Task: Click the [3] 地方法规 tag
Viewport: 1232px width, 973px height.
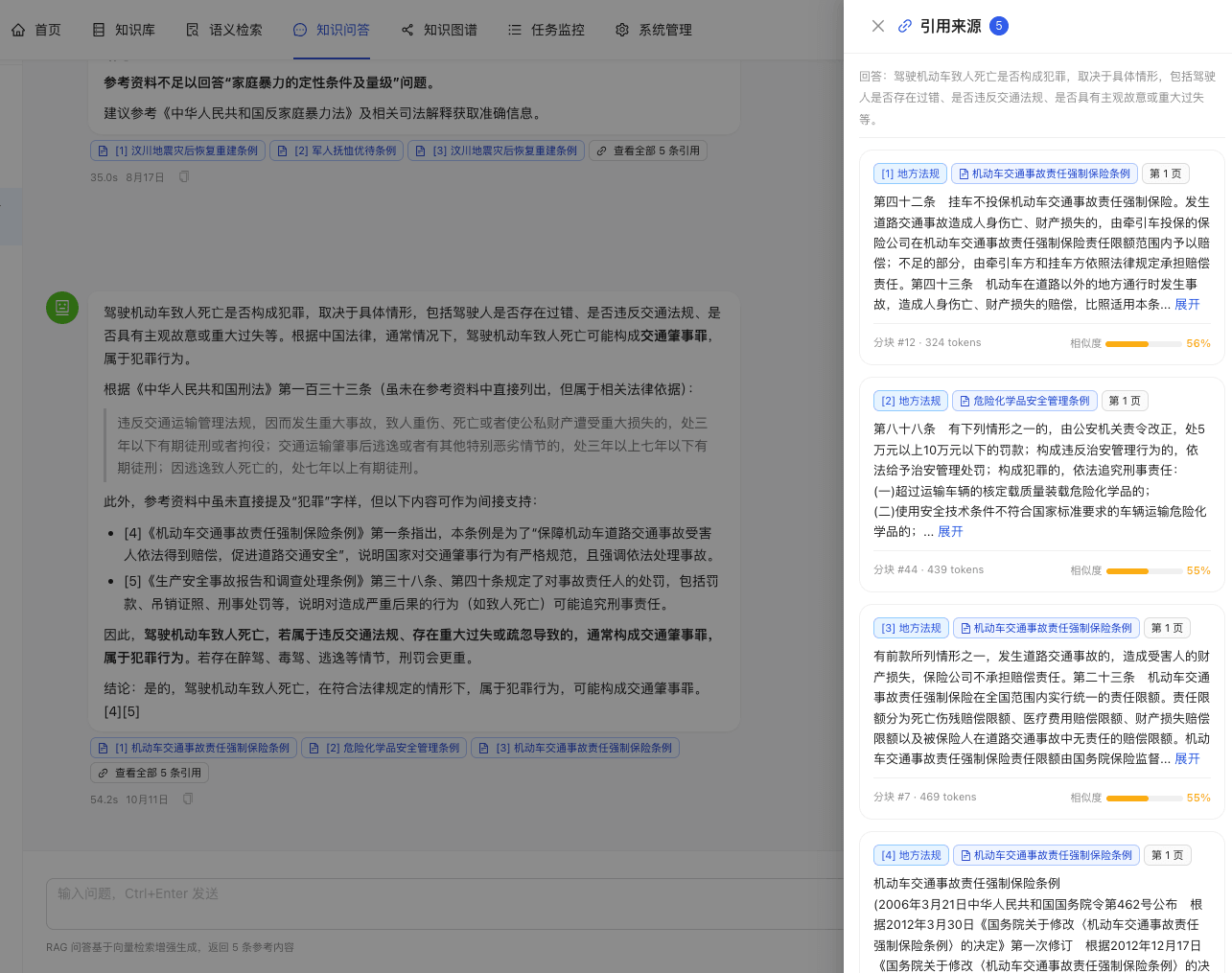Action: click(x=911, y=628)
